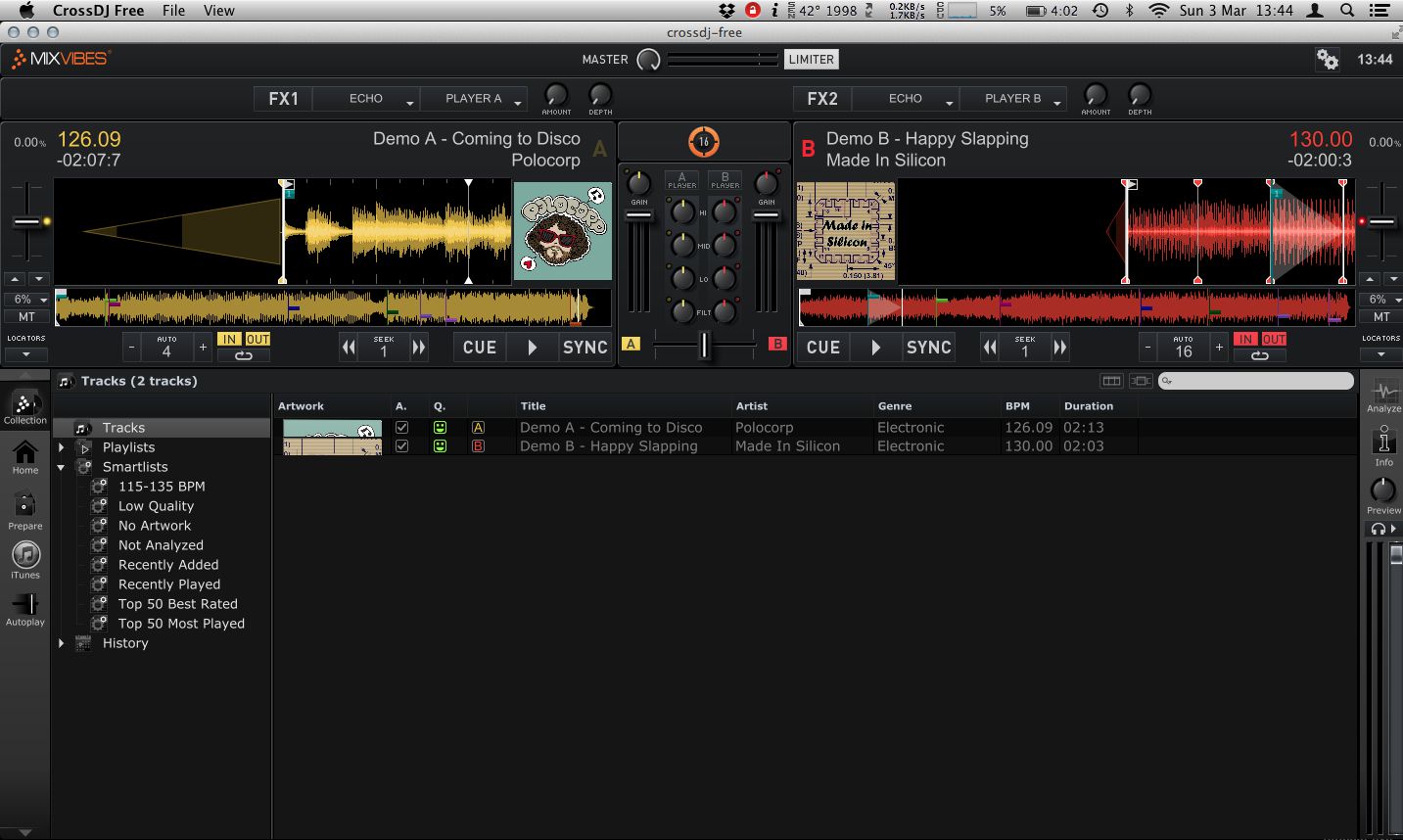
Task: Open the CrossDJ Free app menu
Action: [98, 11]
